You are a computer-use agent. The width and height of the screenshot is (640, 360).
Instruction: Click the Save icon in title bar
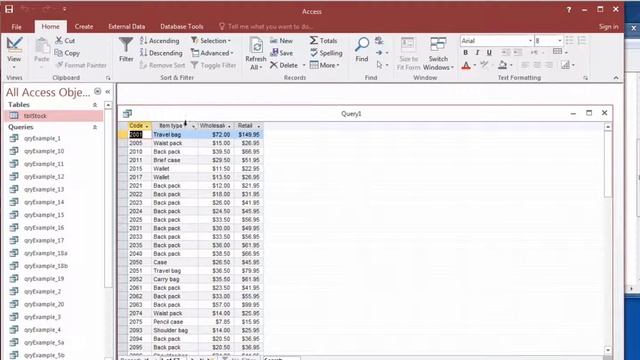(9, 9)
